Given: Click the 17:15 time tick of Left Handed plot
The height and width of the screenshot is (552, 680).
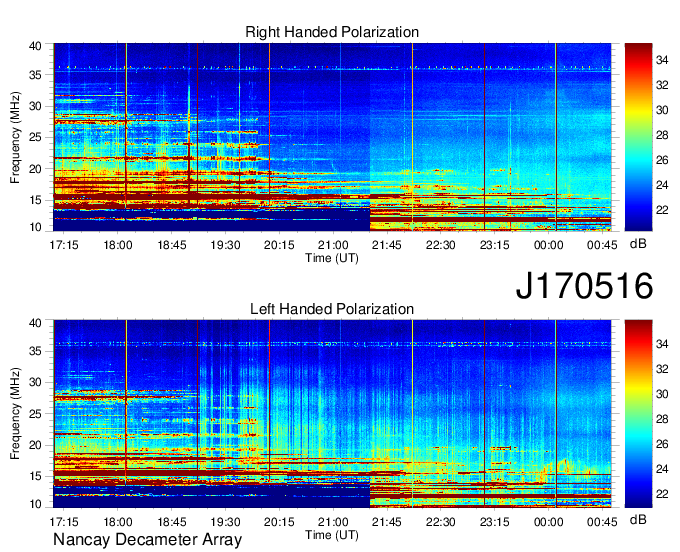Looking at the screenshot, I should [x=64, y=522].
